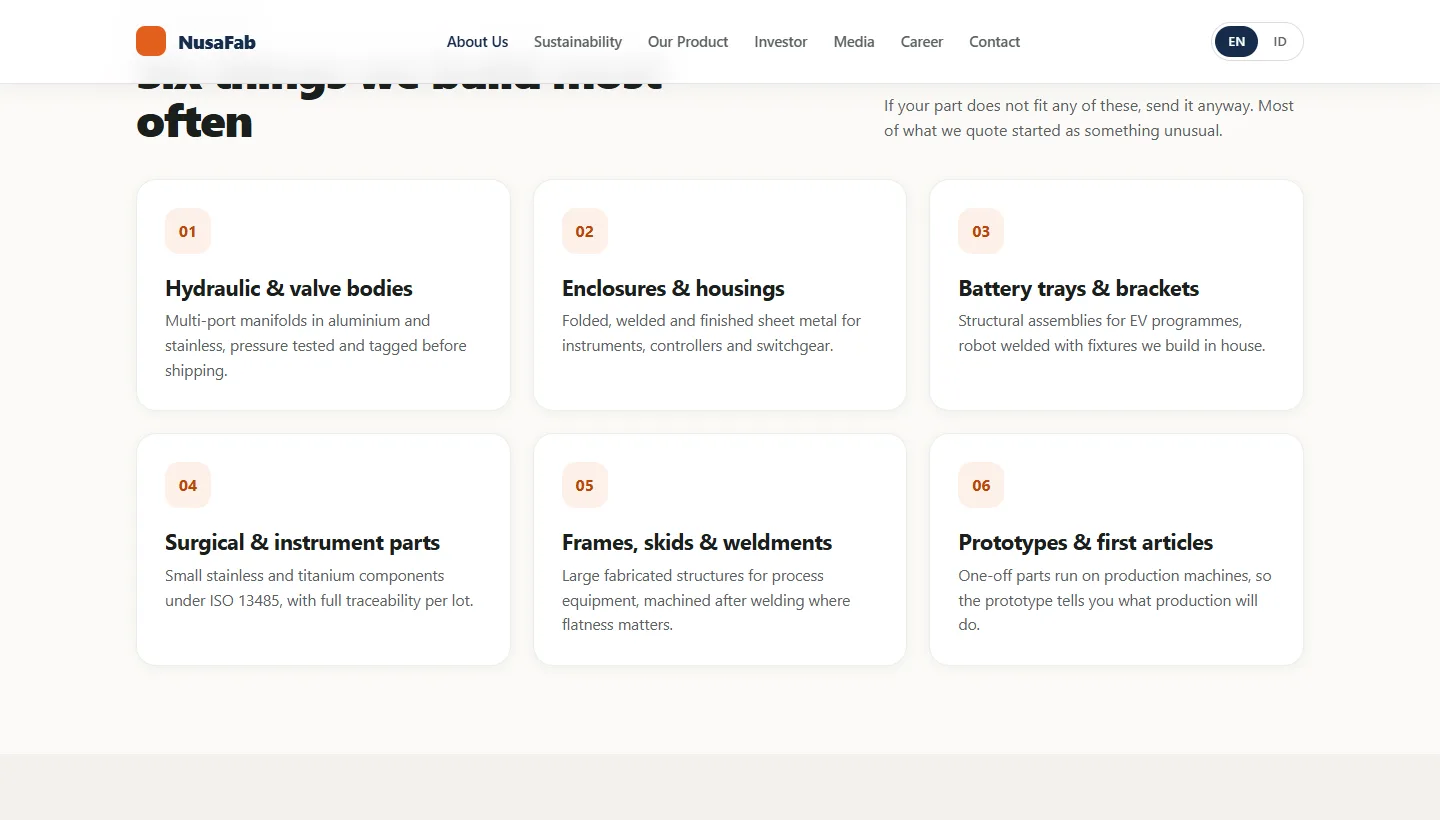
Task: Click the one-off parts description text
Action: [1115, 600]
